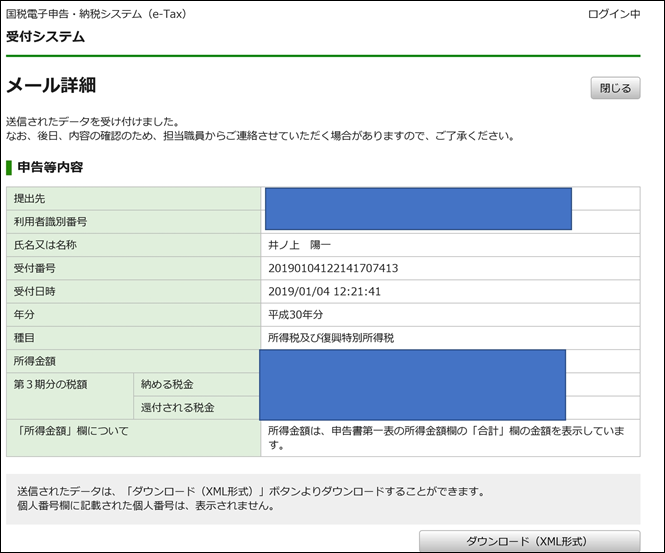The height and width of the screenshot is (553, 665).
Task: Click the 国税電子申告・納税システム（e-Tax） header text
Action: pyautogui.click(x=96, y=14)
